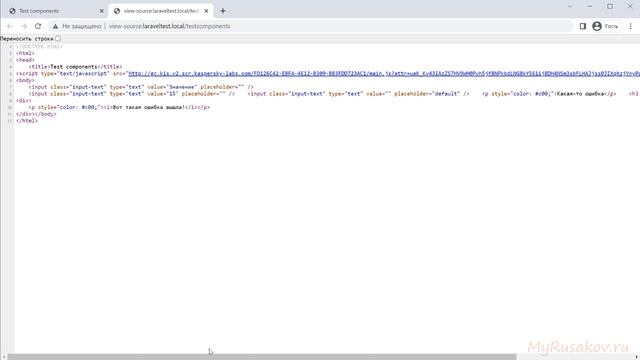Click the </div></body> line

[36, 114]
